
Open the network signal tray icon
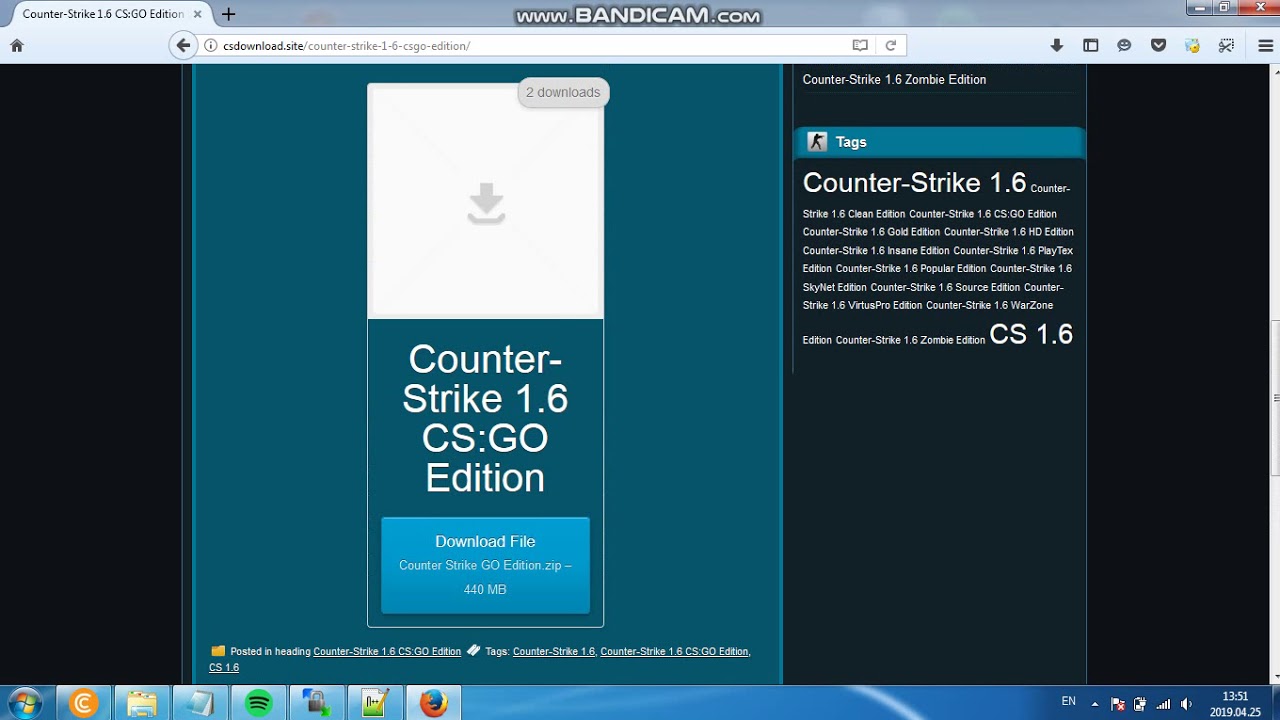(1163, 703)
